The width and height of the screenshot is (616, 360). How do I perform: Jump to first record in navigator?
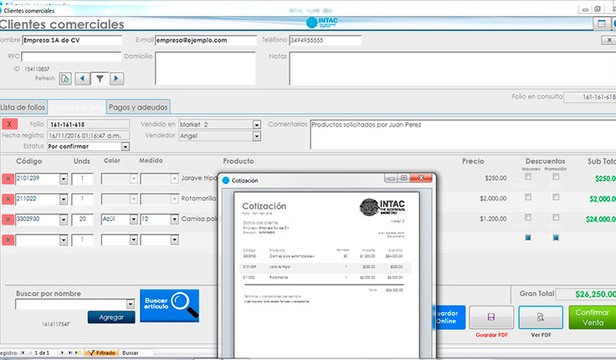[23, 353]
